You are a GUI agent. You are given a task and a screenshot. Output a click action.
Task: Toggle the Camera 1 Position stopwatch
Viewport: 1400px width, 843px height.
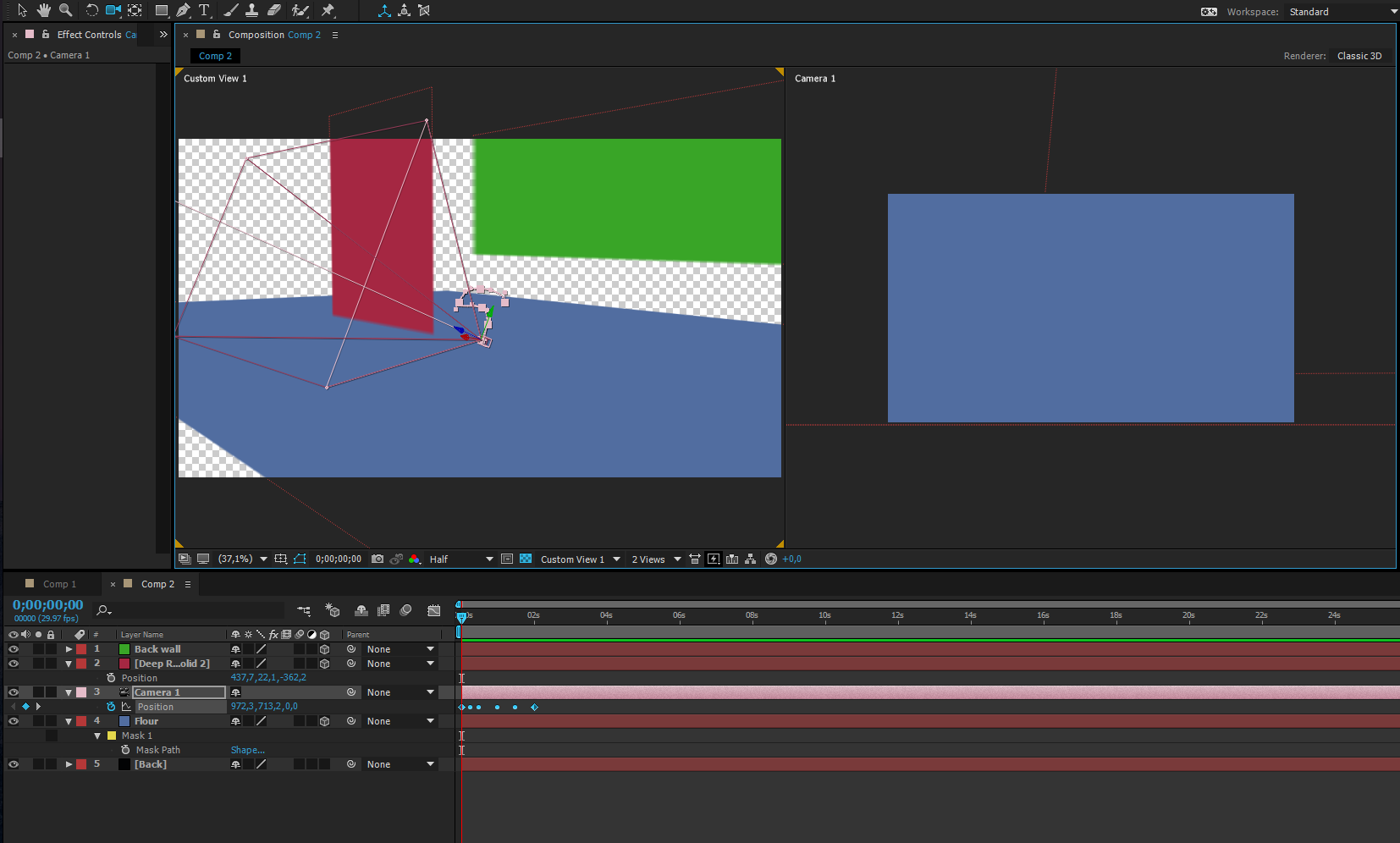(111, 707)
